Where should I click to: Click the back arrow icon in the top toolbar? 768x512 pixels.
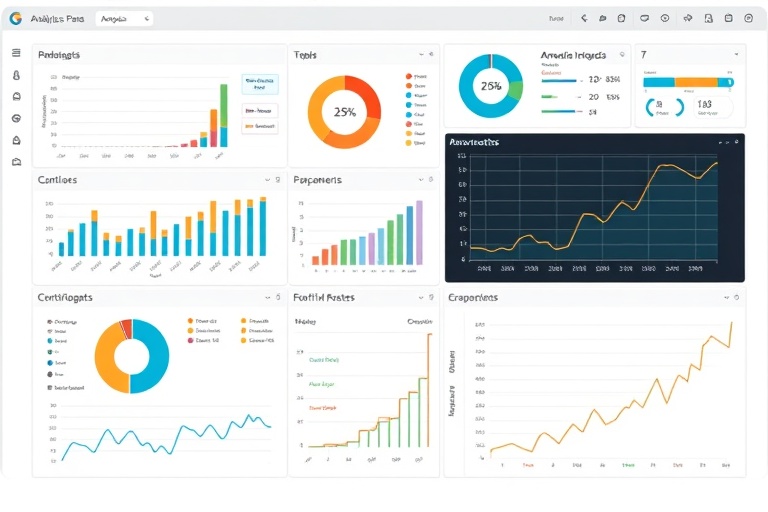584,18
